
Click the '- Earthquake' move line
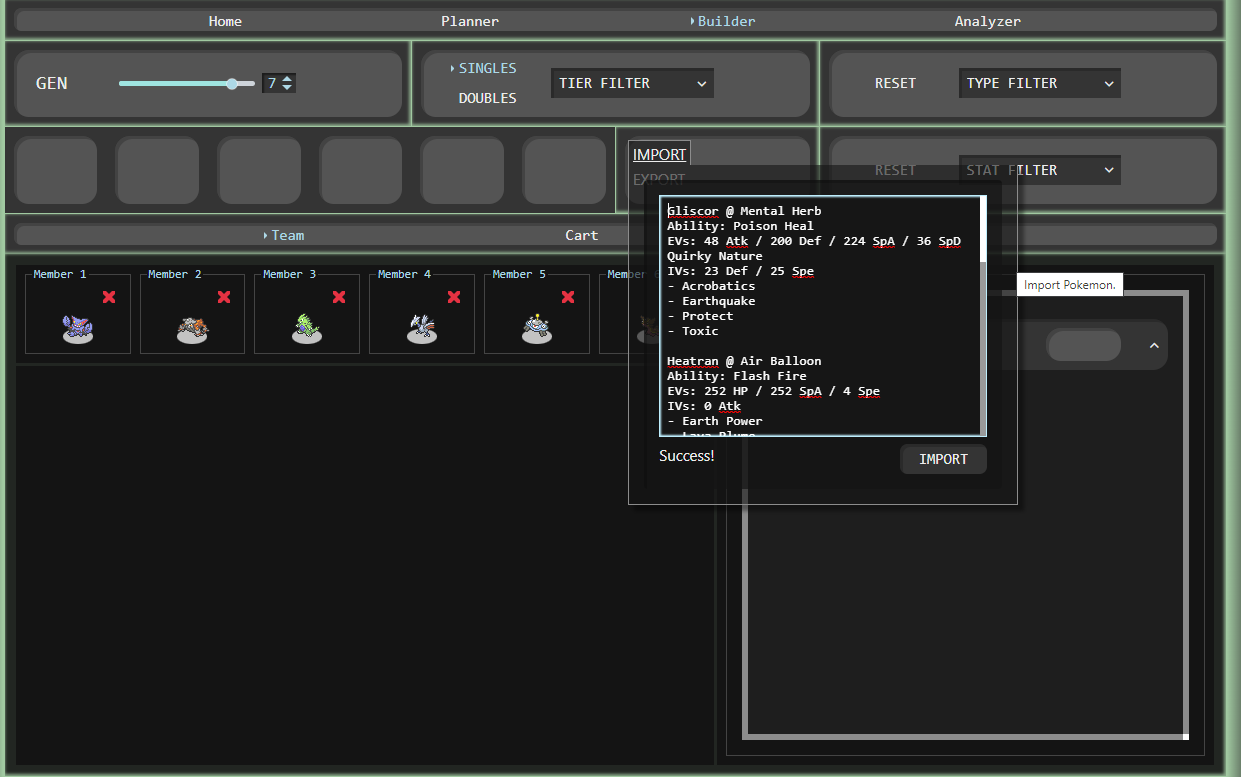tap(711, 301)
